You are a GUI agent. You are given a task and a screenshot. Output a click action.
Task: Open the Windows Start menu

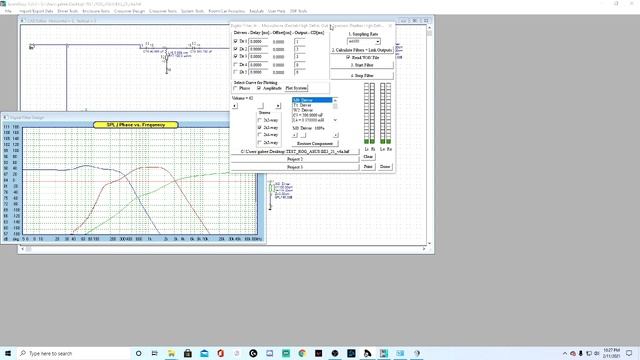8,353
